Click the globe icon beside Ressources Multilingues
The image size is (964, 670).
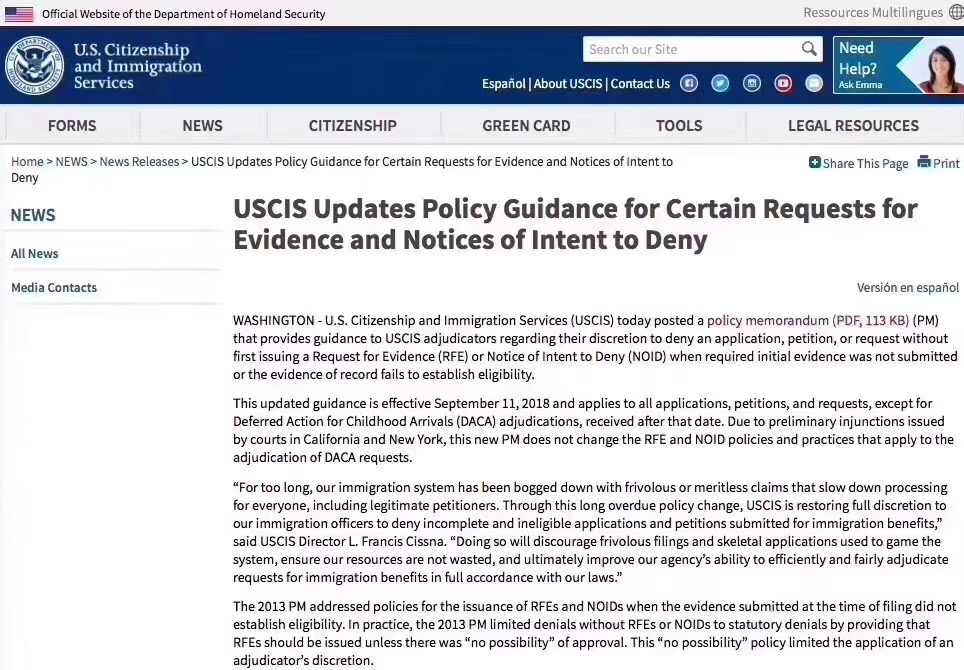(x=957, y=12)
